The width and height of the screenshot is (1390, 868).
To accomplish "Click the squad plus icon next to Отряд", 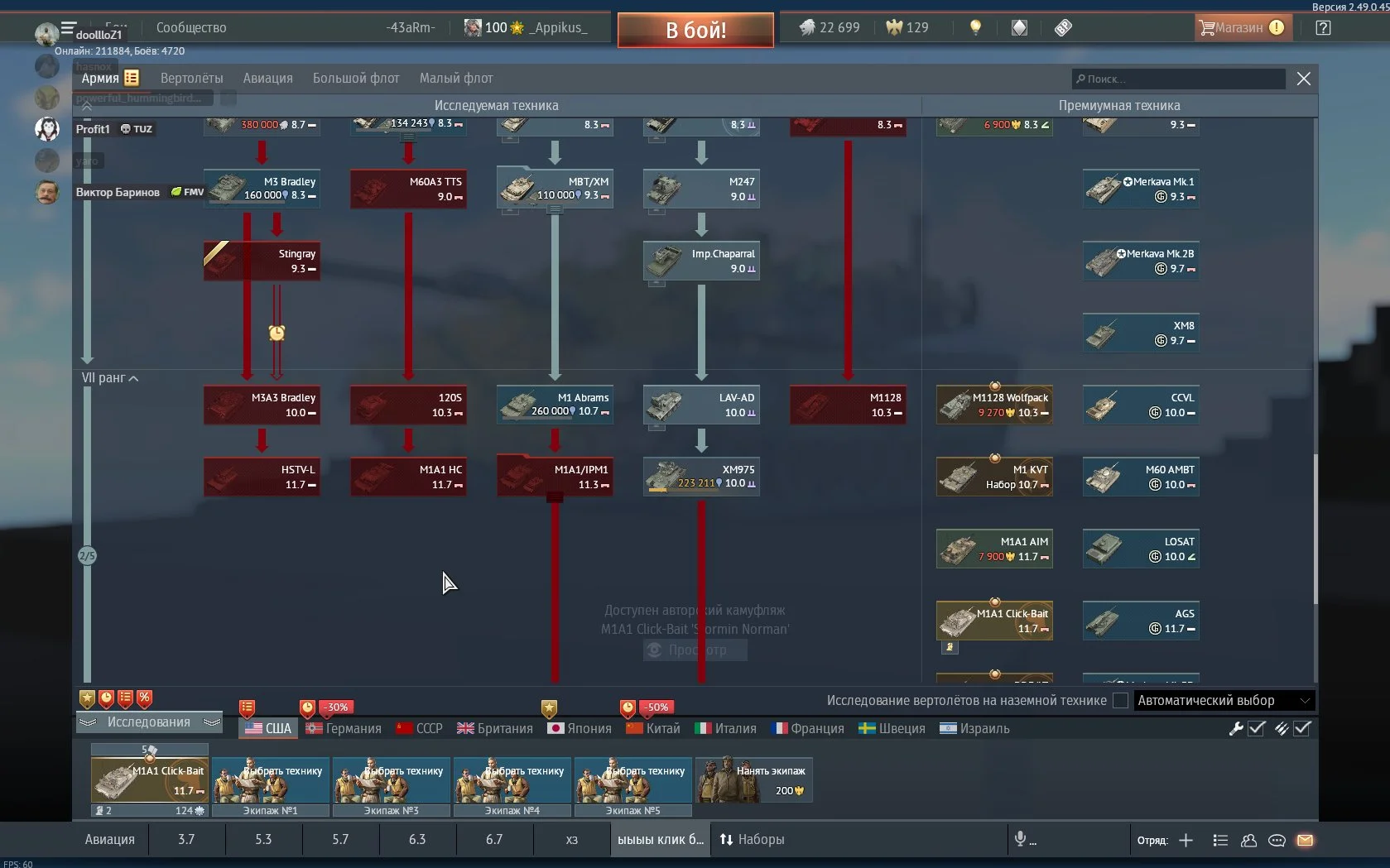I will [x=1186, y=840].
